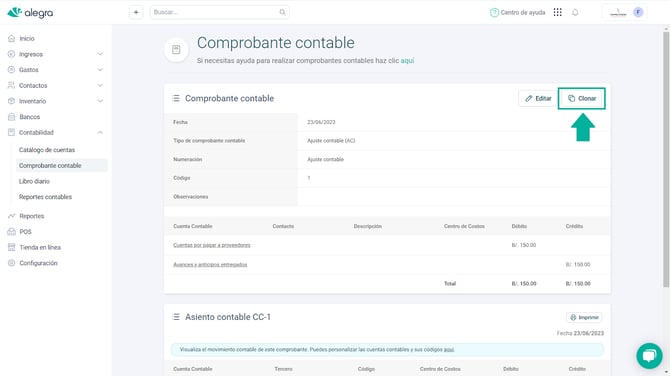Click the Imprimir button

tap(584, 317)
